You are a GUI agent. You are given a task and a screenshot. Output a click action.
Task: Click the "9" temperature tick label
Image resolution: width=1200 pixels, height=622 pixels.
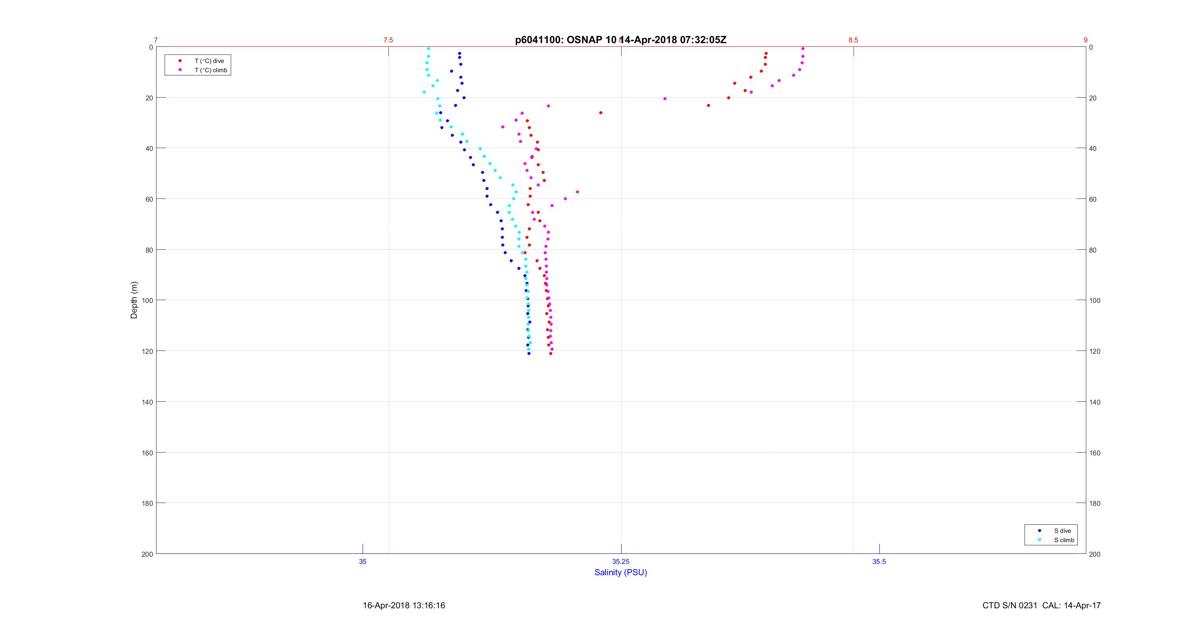point(1085,40)
